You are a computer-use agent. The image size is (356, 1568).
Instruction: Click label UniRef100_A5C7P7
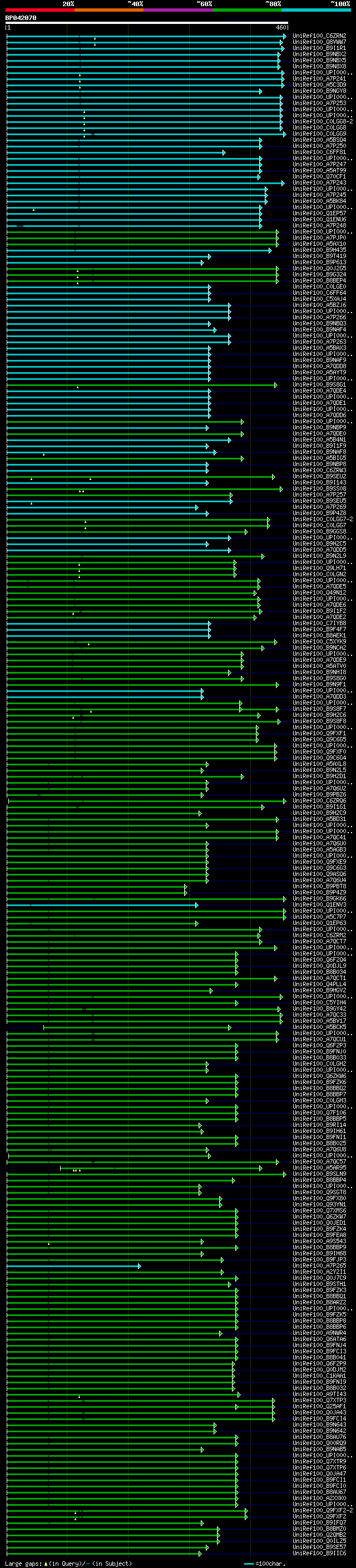pos(319,917)
